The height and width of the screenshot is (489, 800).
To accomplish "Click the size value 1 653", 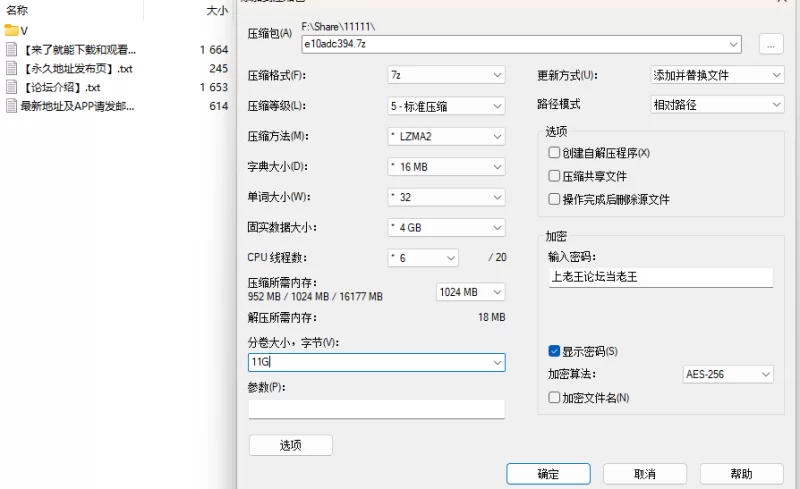I will pos(214,87).
